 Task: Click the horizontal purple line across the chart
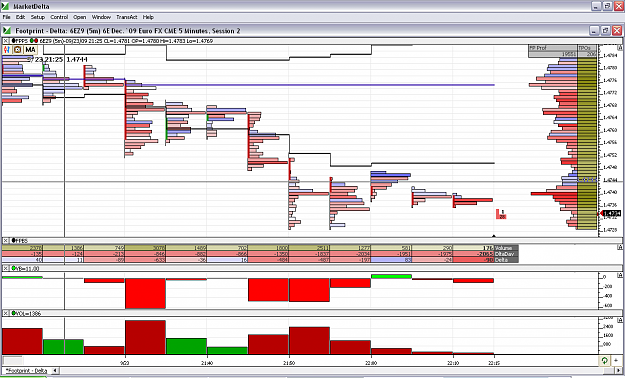pyautogui.click(x=309, y=85)
